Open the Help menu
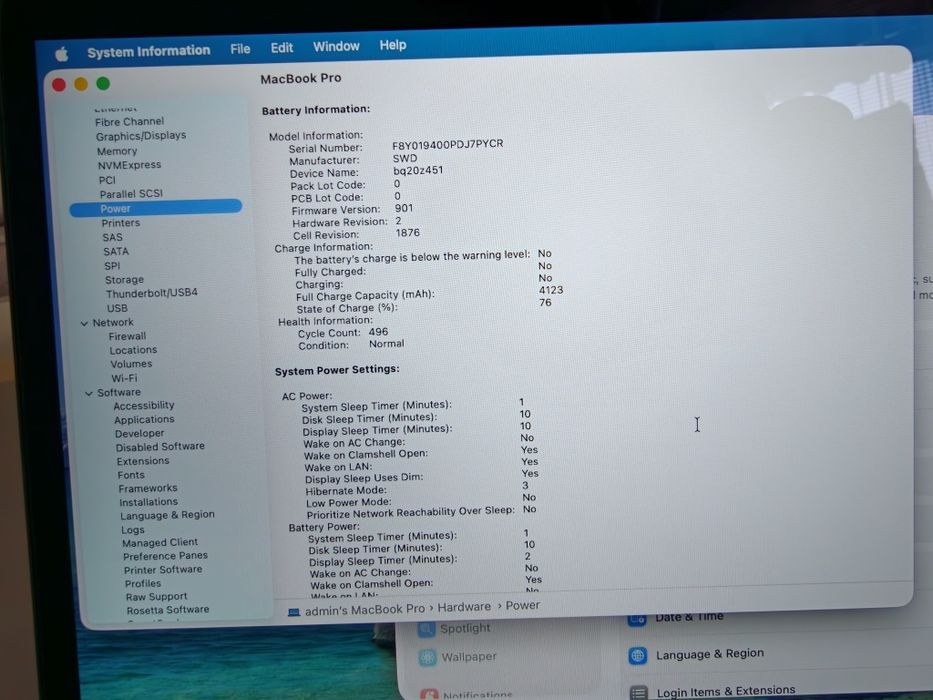This screenshot has height=700, width=933. click(x=393, y=45)
